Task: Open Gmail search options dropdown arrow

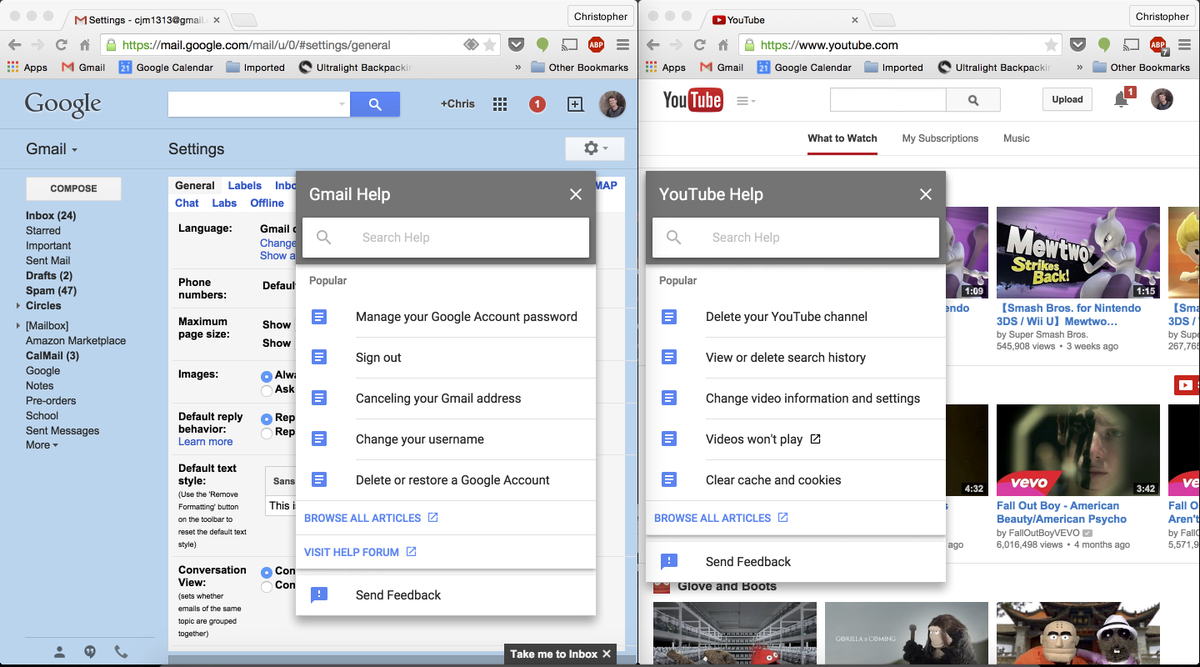Action: 342,104
